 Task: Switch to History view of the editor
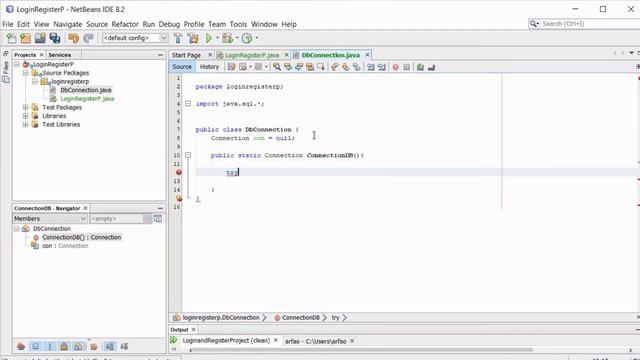coord(209,67)
